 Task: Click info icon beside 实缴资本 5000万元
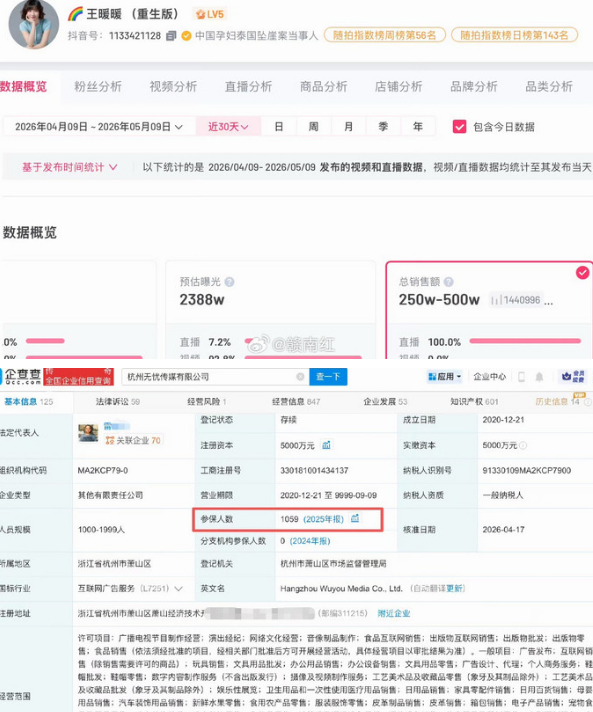(x=523, y=445)
